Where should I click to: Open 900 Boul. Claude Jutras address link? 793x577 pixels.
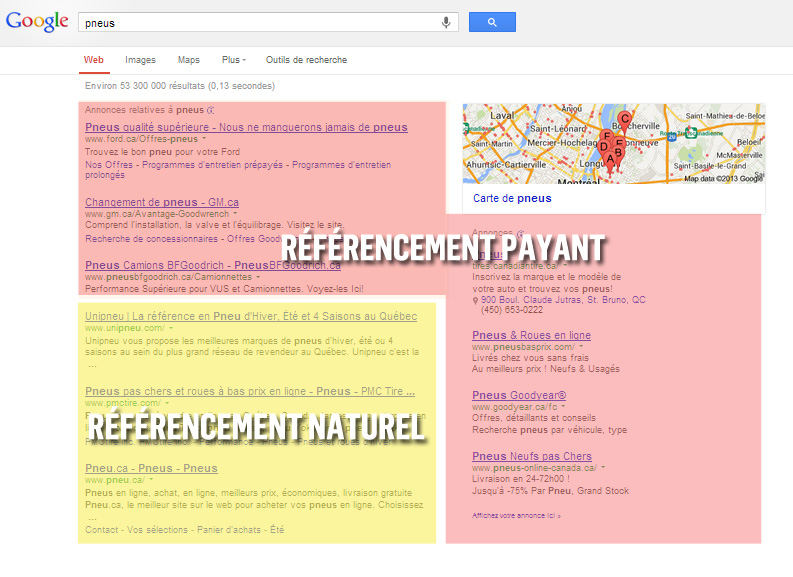coord(563,300)
